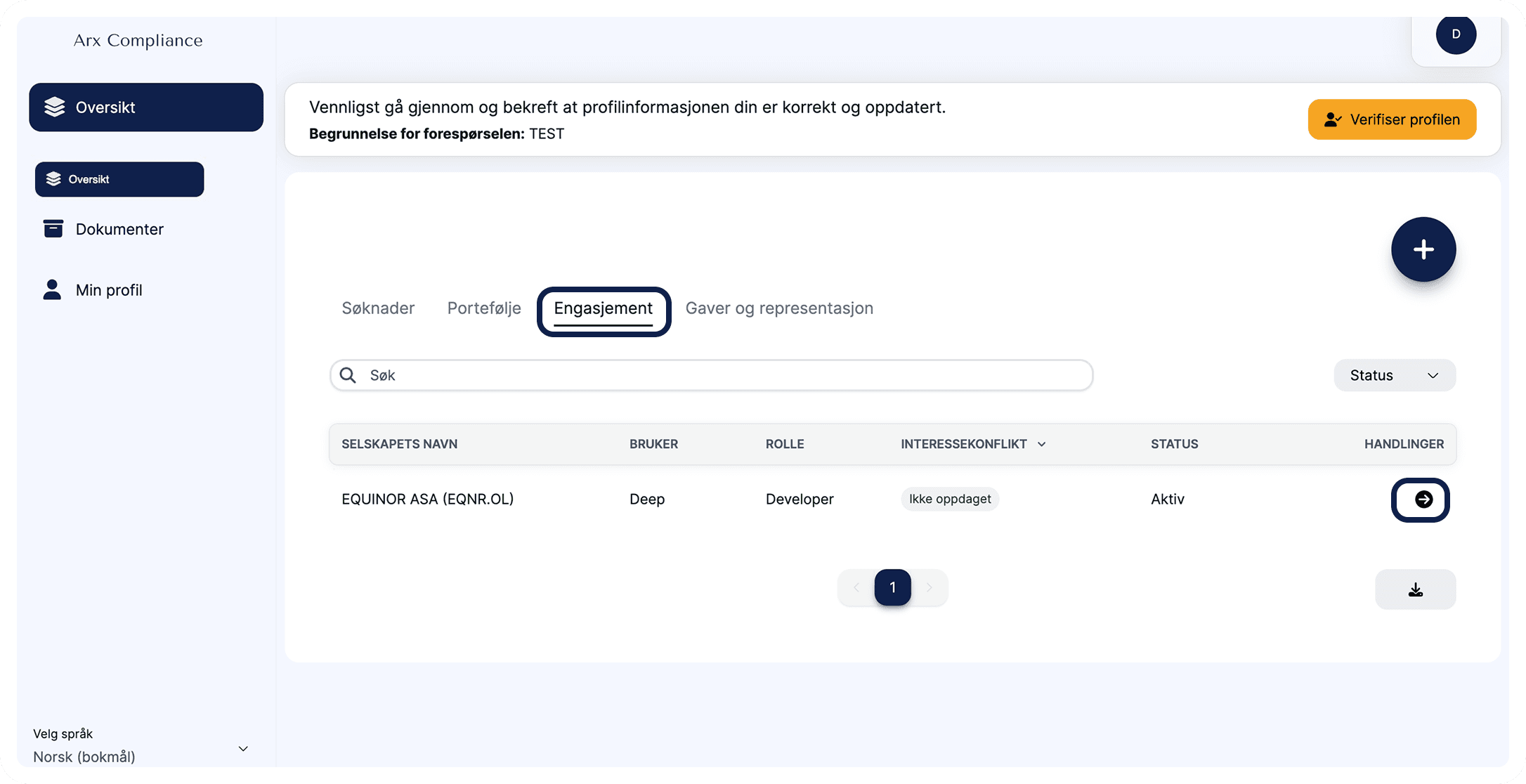This screenshot has height=784, width=1526.
Task: Open the main Oversikt sidebar item
Action: point(146,107)
